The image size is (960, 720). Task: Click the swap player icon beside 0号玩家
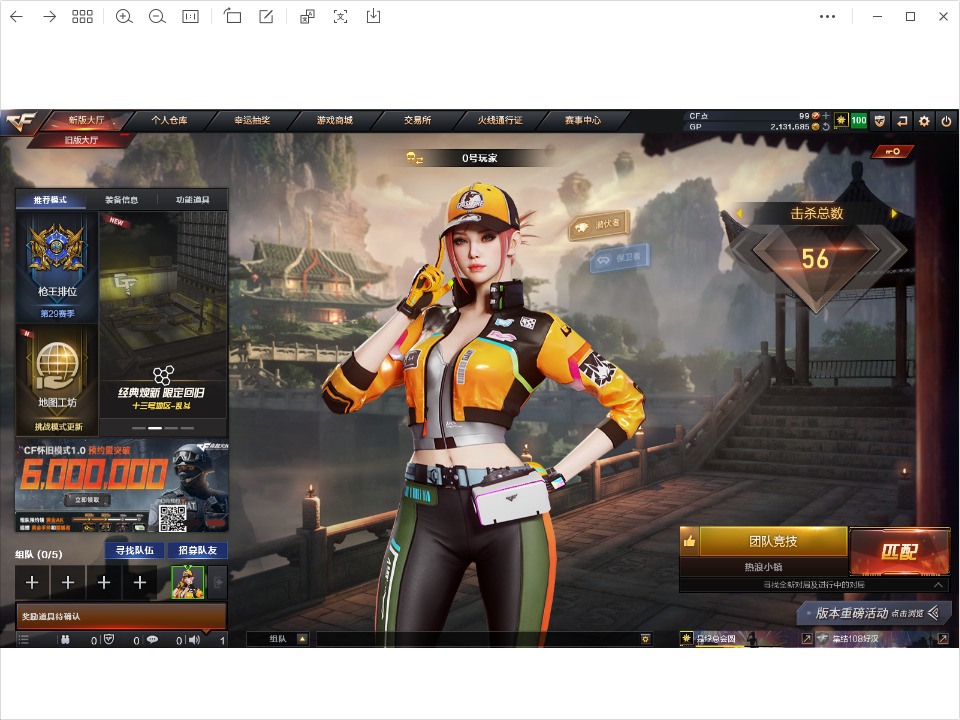click(x=414, y=159)
